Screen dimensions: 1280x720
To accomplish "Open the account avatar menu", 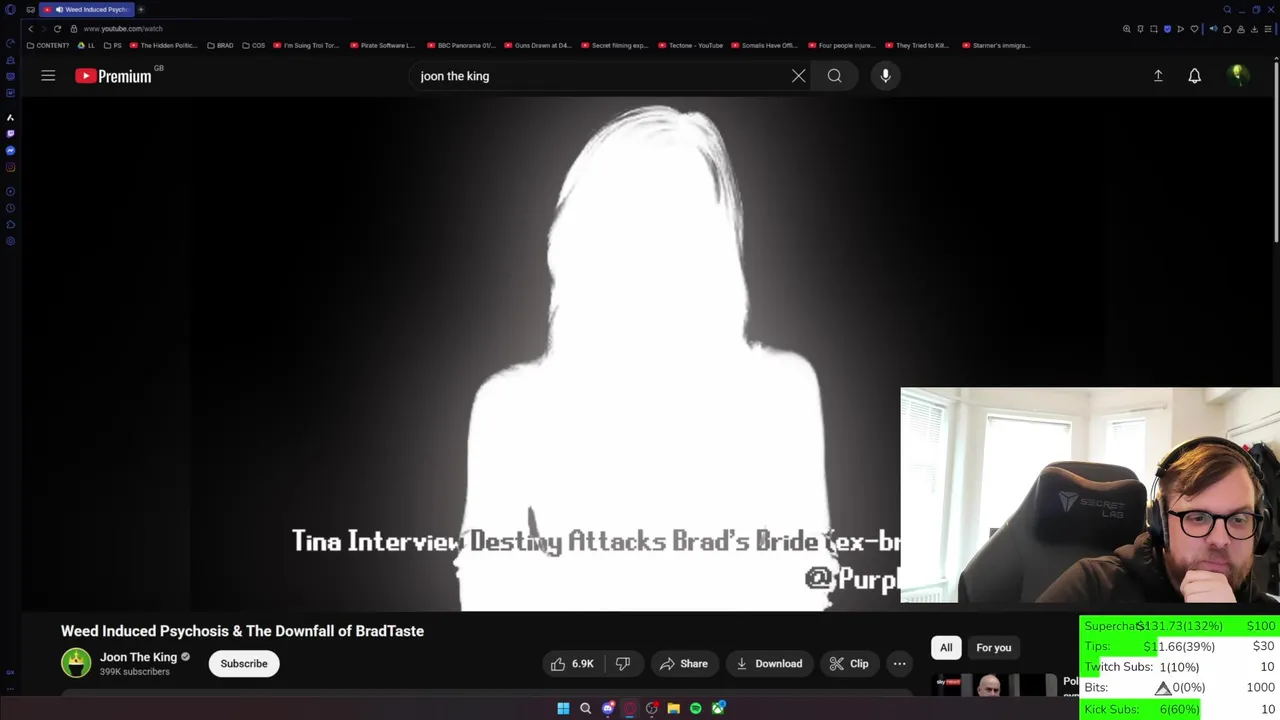I will click(x=1238, y=75).
